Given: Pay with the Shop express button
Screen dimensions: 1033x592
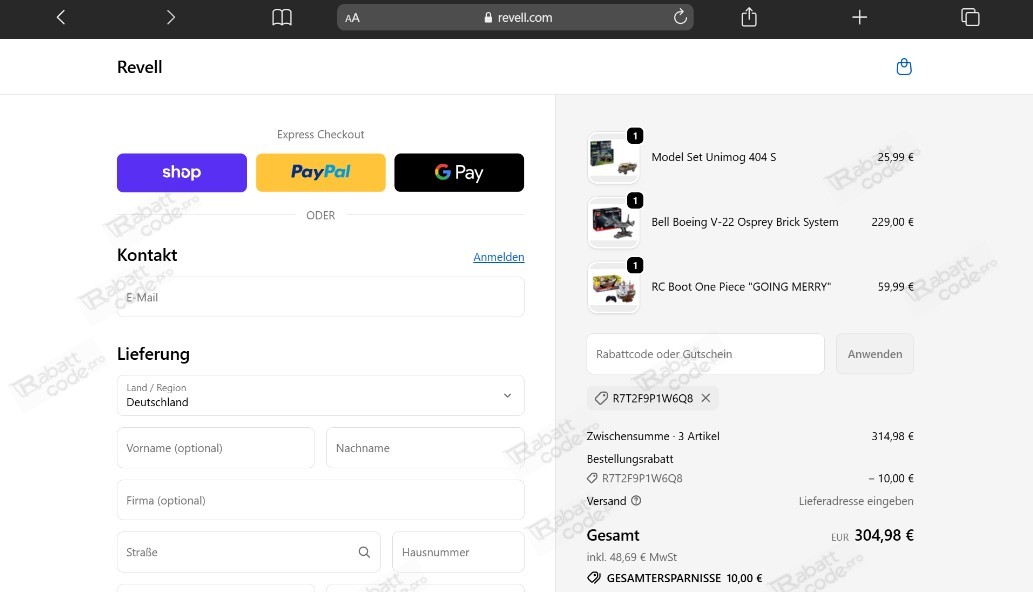Looking at the screenshot, I should tap(182, 172).
